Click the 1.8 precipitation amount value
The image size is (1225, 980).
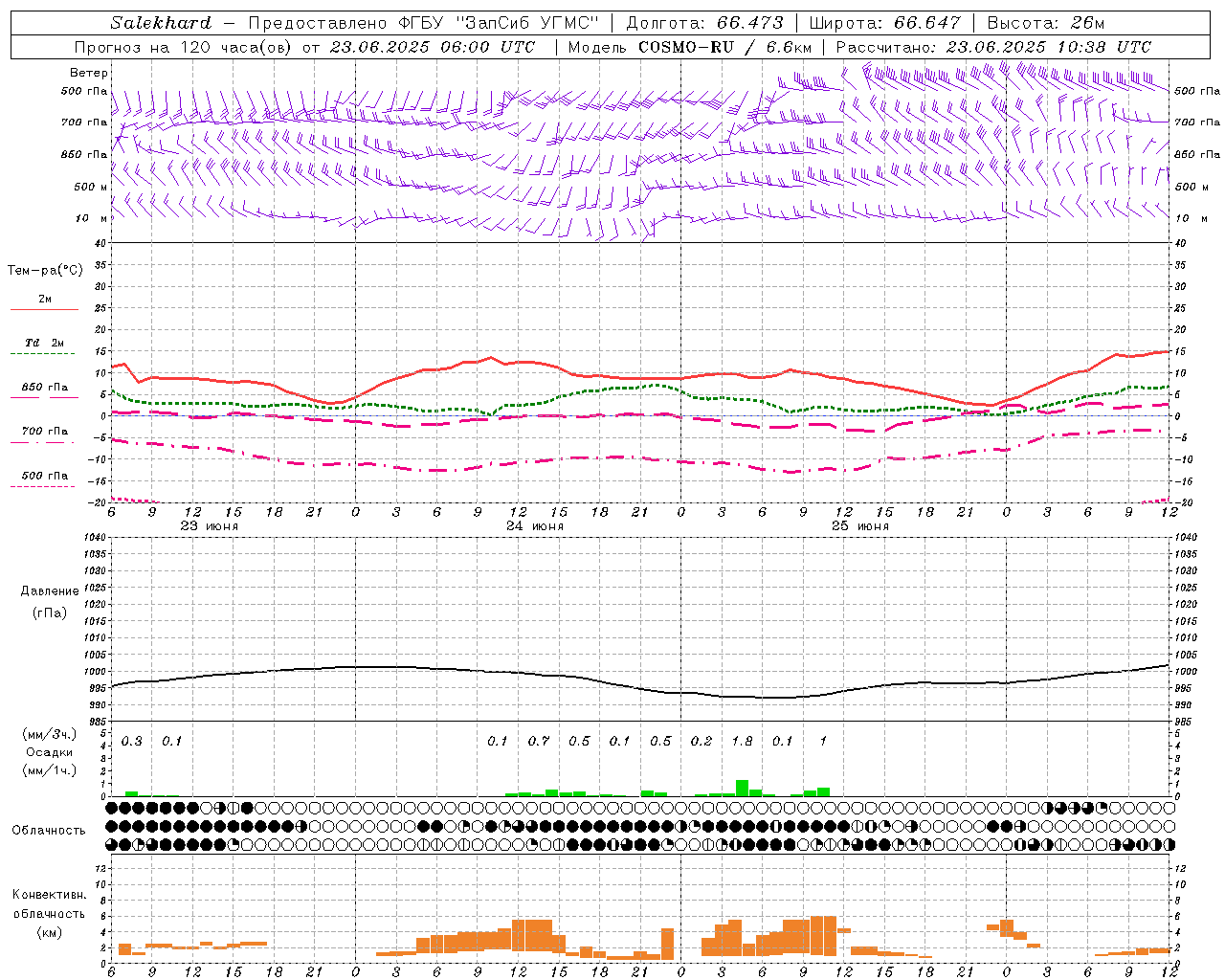(742, 742)
